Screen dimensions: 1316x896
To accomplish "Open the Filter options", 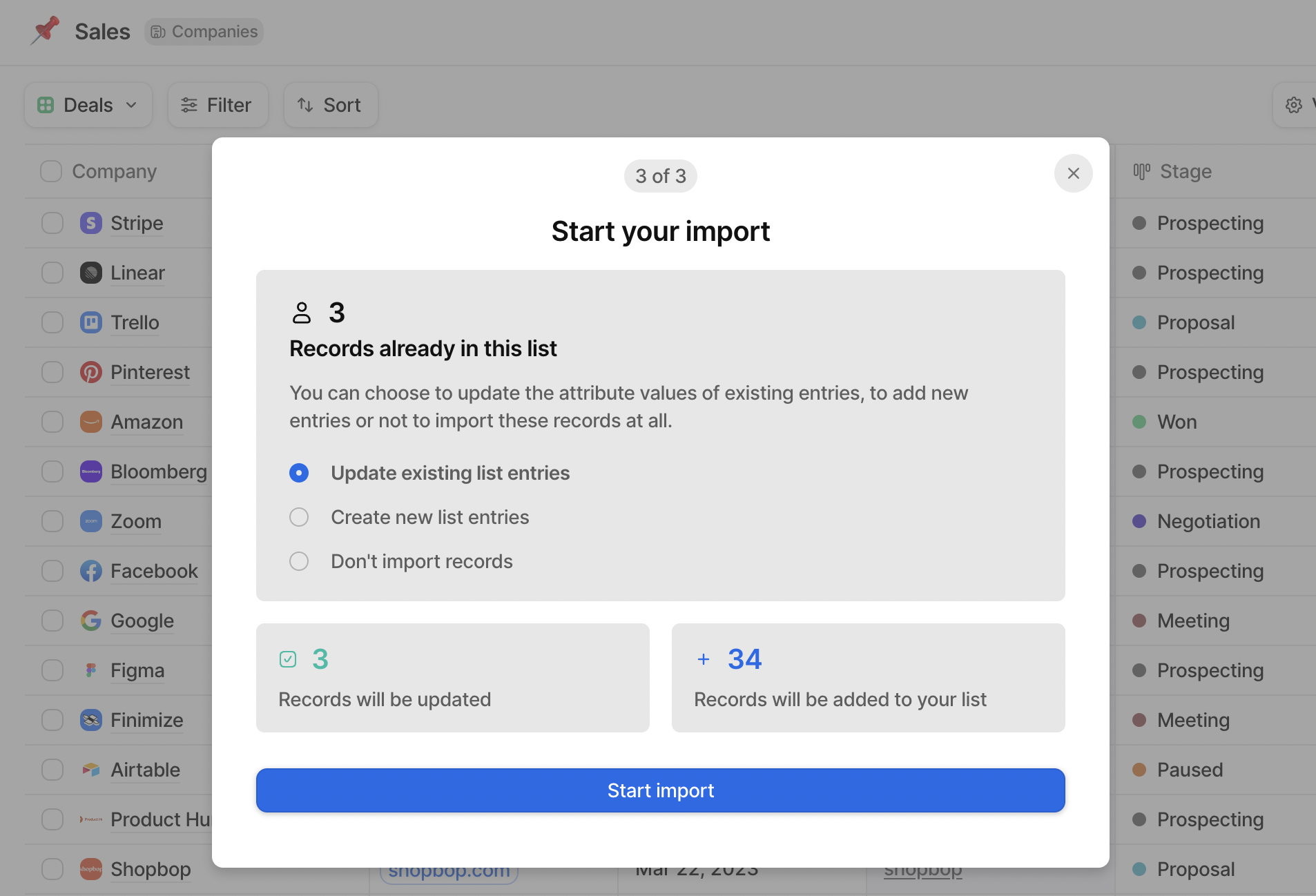I will 217,105.
